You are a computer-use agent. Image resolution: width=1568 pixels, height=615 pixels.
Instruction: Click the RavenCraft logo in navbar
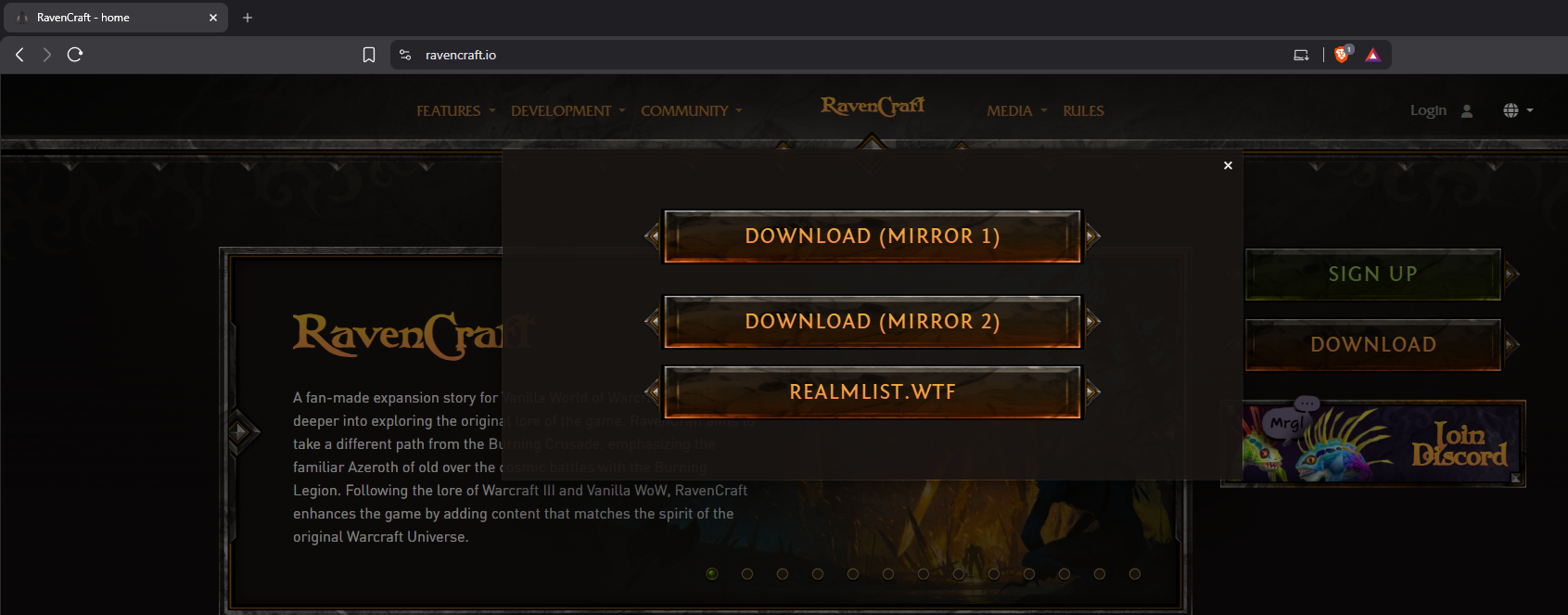click(x=873, y=107)
